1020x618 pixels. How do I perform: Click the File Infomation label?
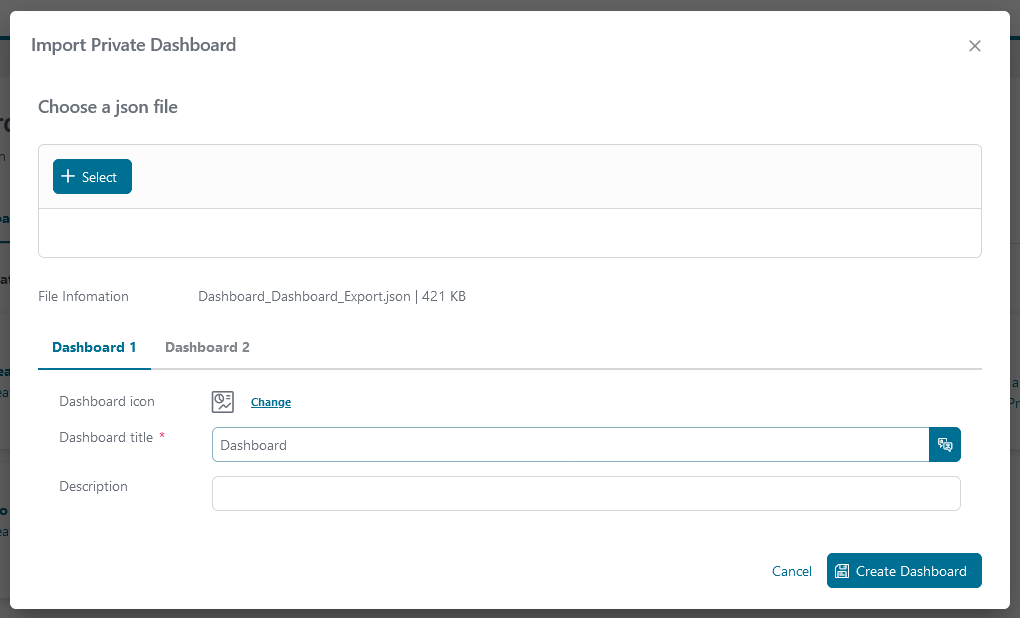coord(83,297)
